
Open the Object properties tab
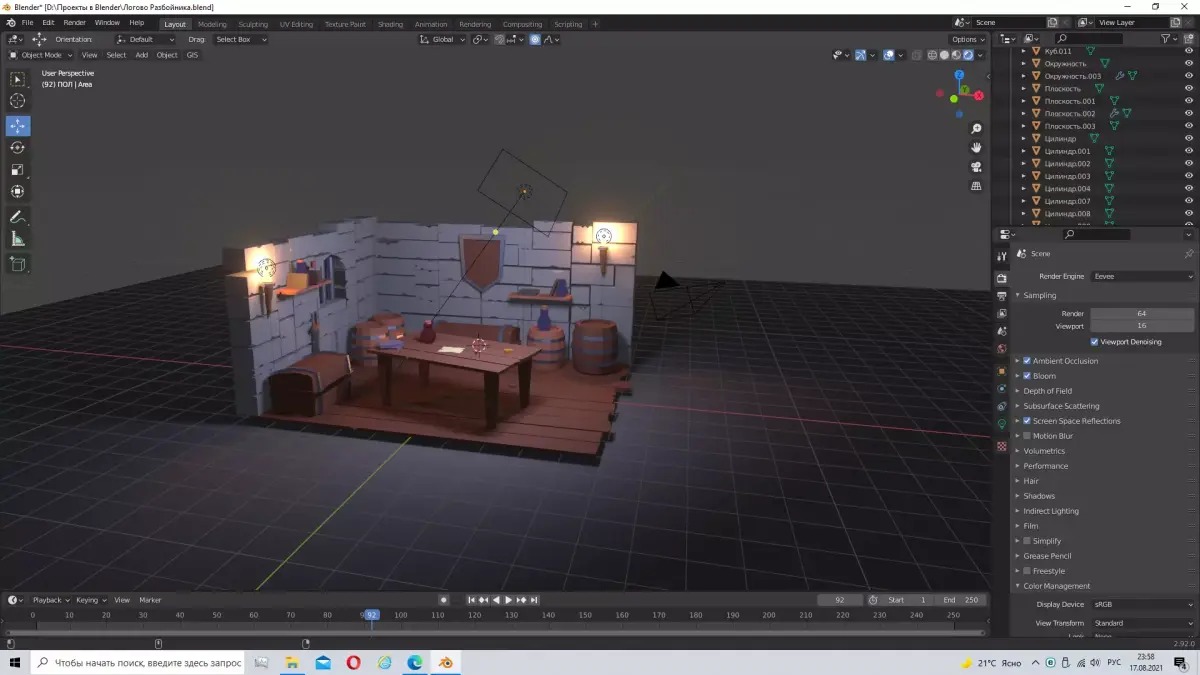click(1002, 371)
